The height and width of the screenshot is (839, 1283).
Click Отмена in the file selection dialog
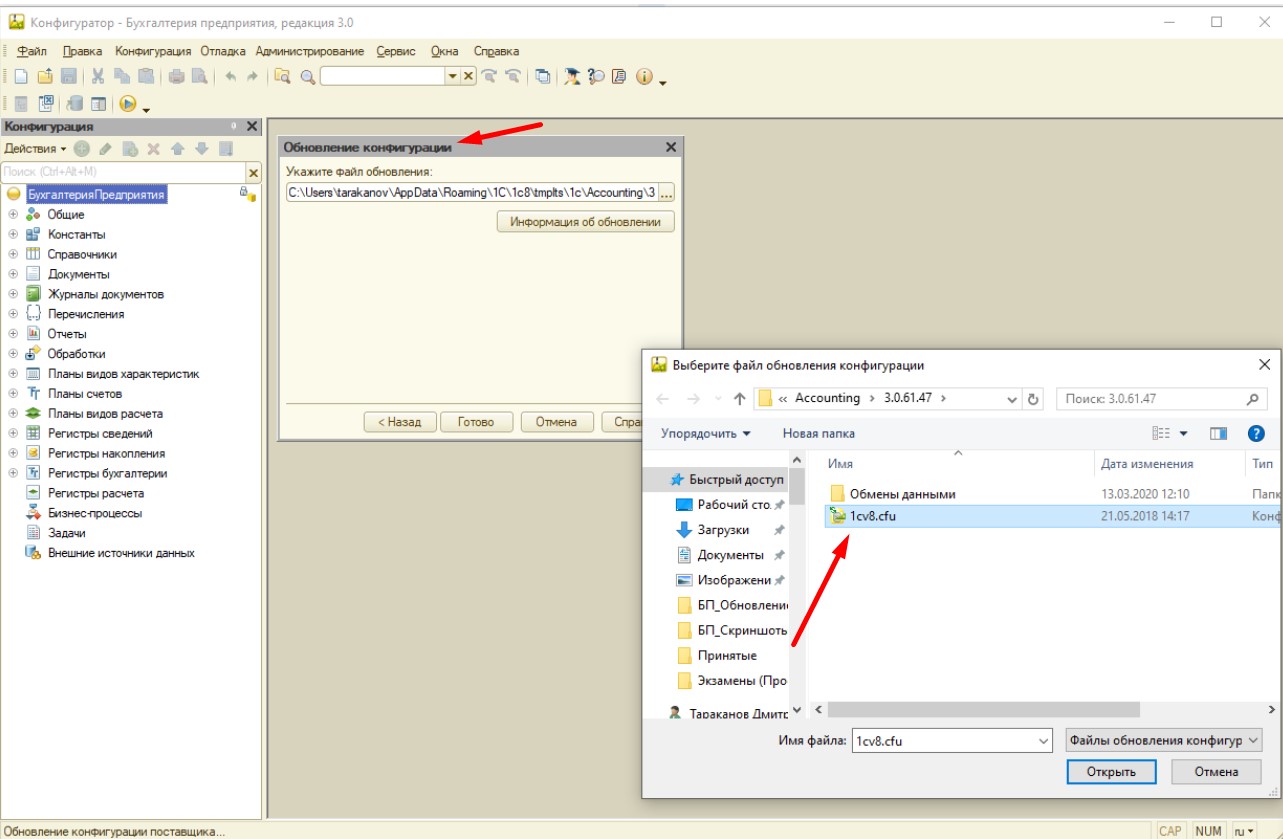tap(1217, 772)
